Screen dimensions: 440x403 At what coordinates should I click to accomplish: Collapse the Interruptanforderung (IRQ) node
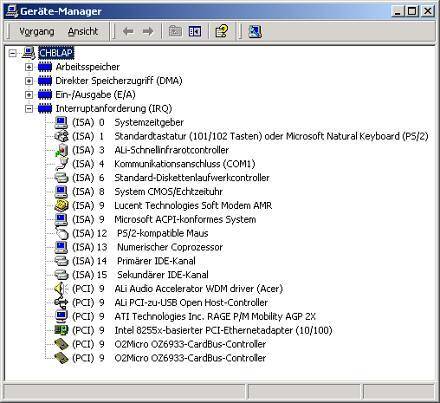pos(29,109)
